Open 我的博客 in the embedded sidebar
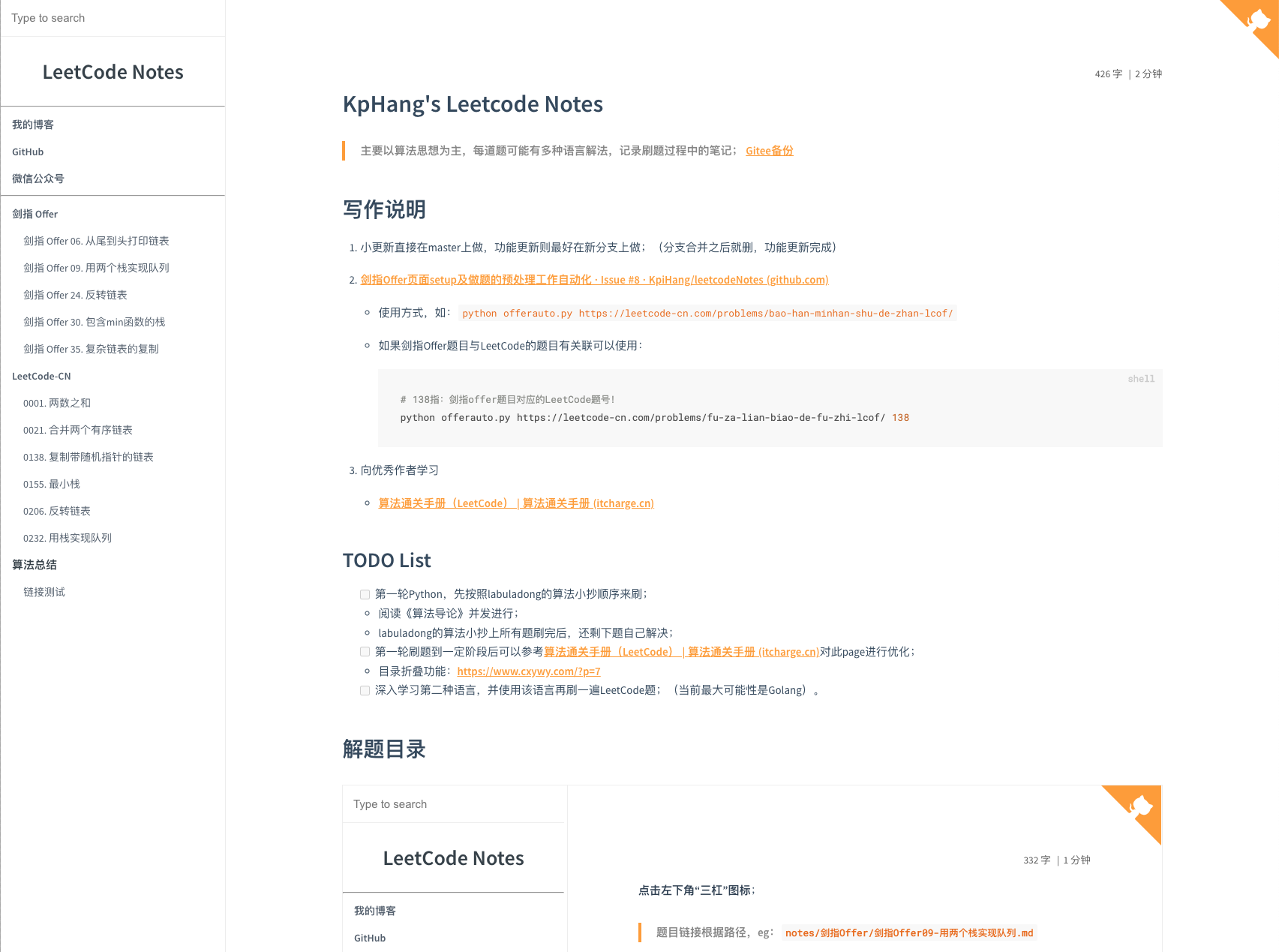The height and width of the screenshot is (952, 1279). [375, 911]
